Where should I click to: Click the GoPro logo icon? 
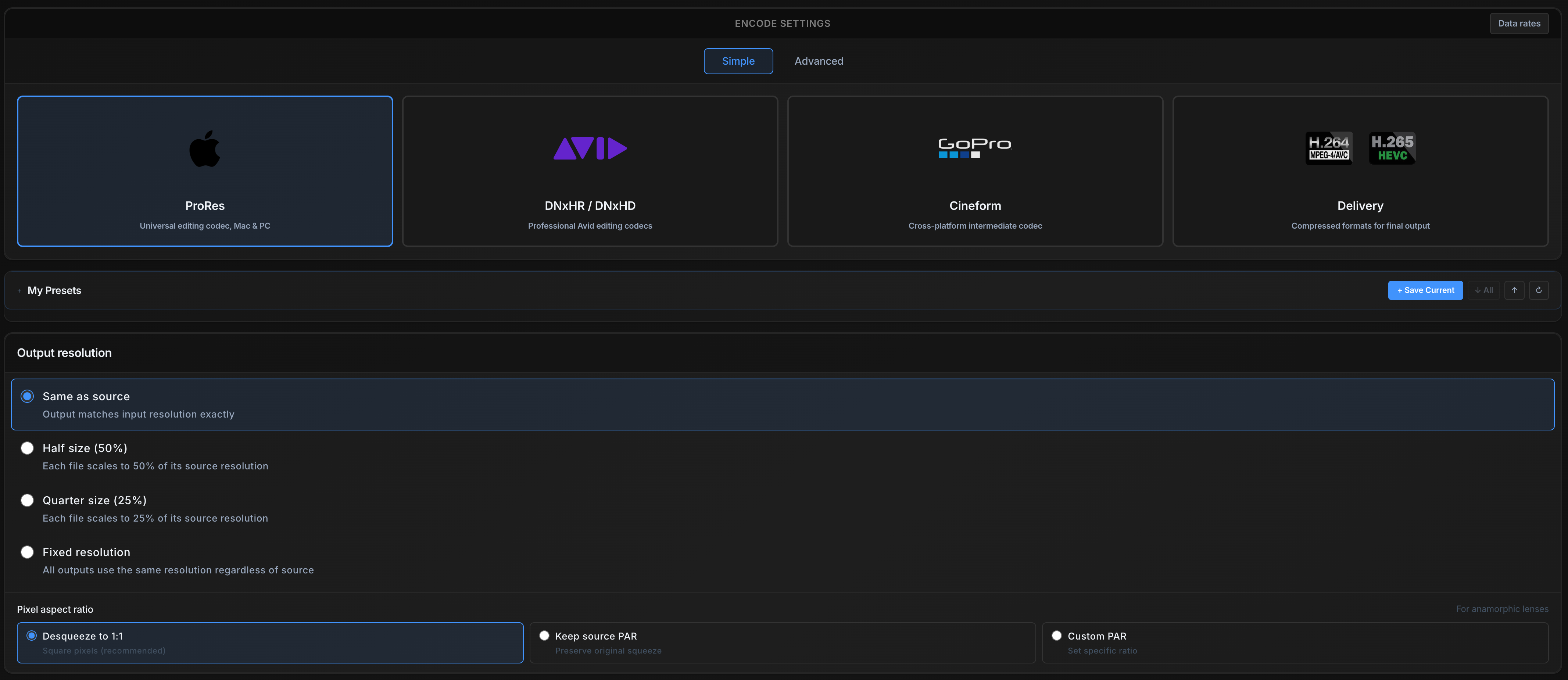974,148
